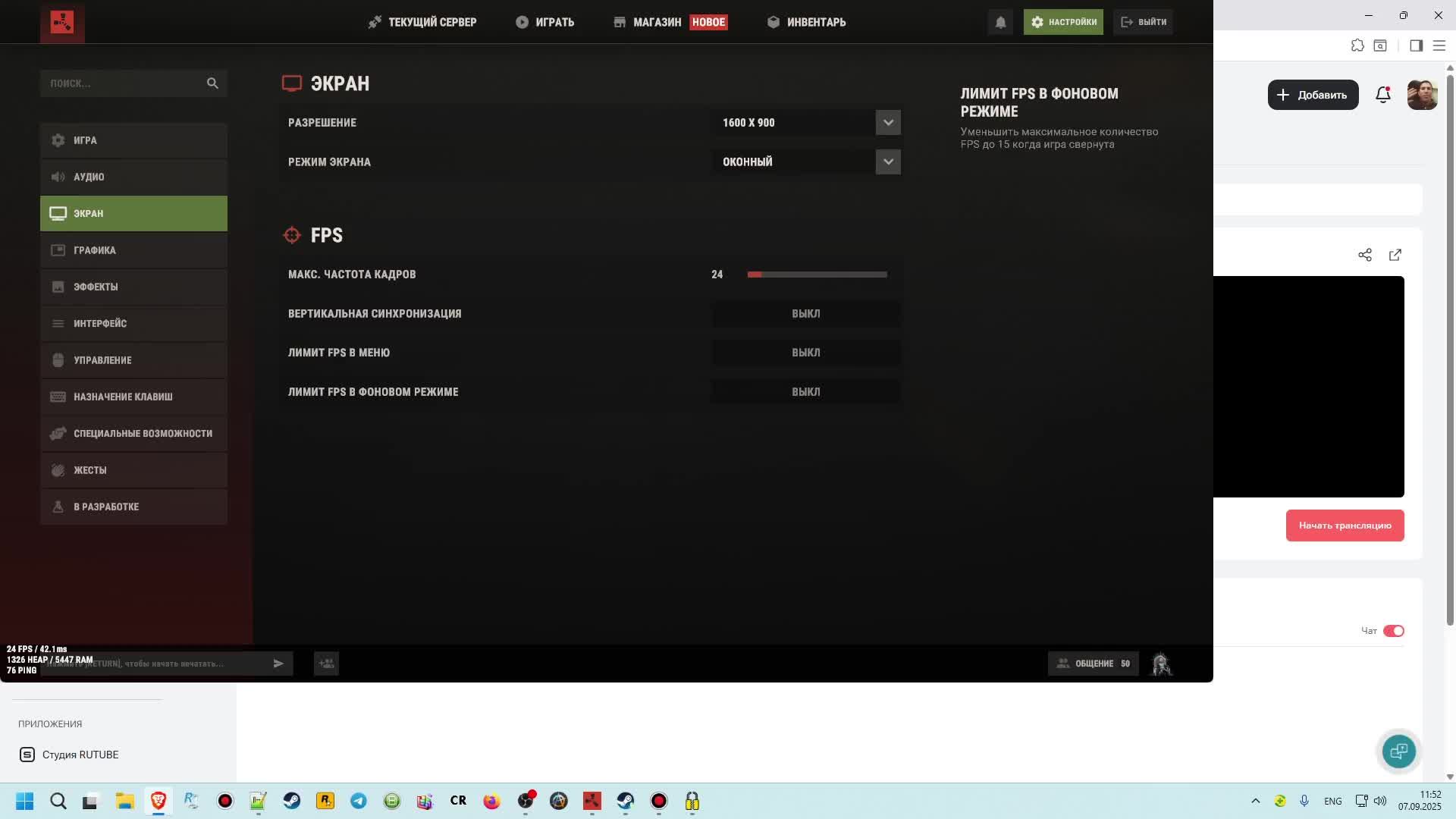Open Steam from the Windows taskbar
Viewport: 1456px width, 819px height.
[x=292, y=801]
